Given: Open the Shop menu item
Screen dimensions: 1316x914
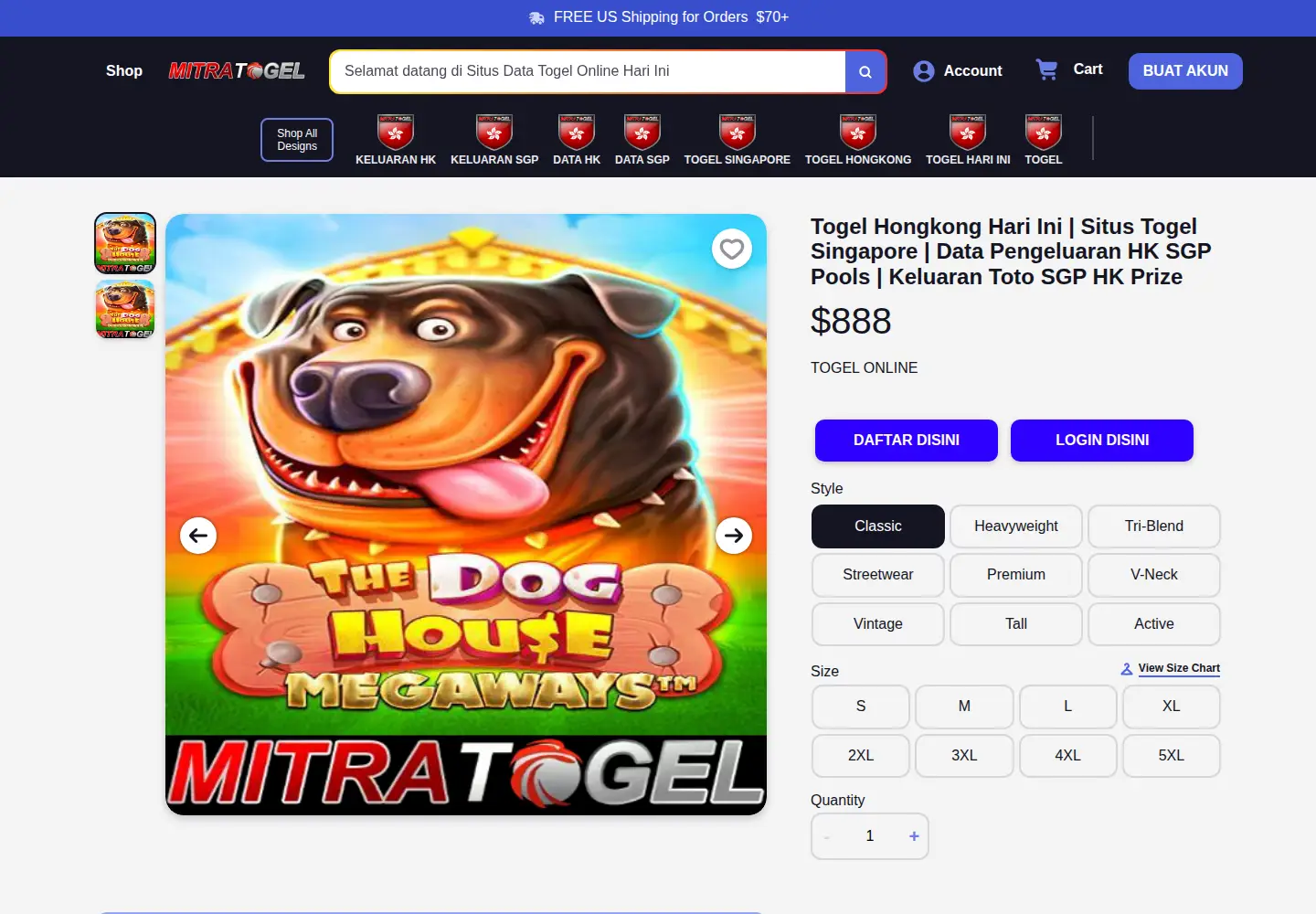Looking at the screenshot, I should tap(124, 71).
